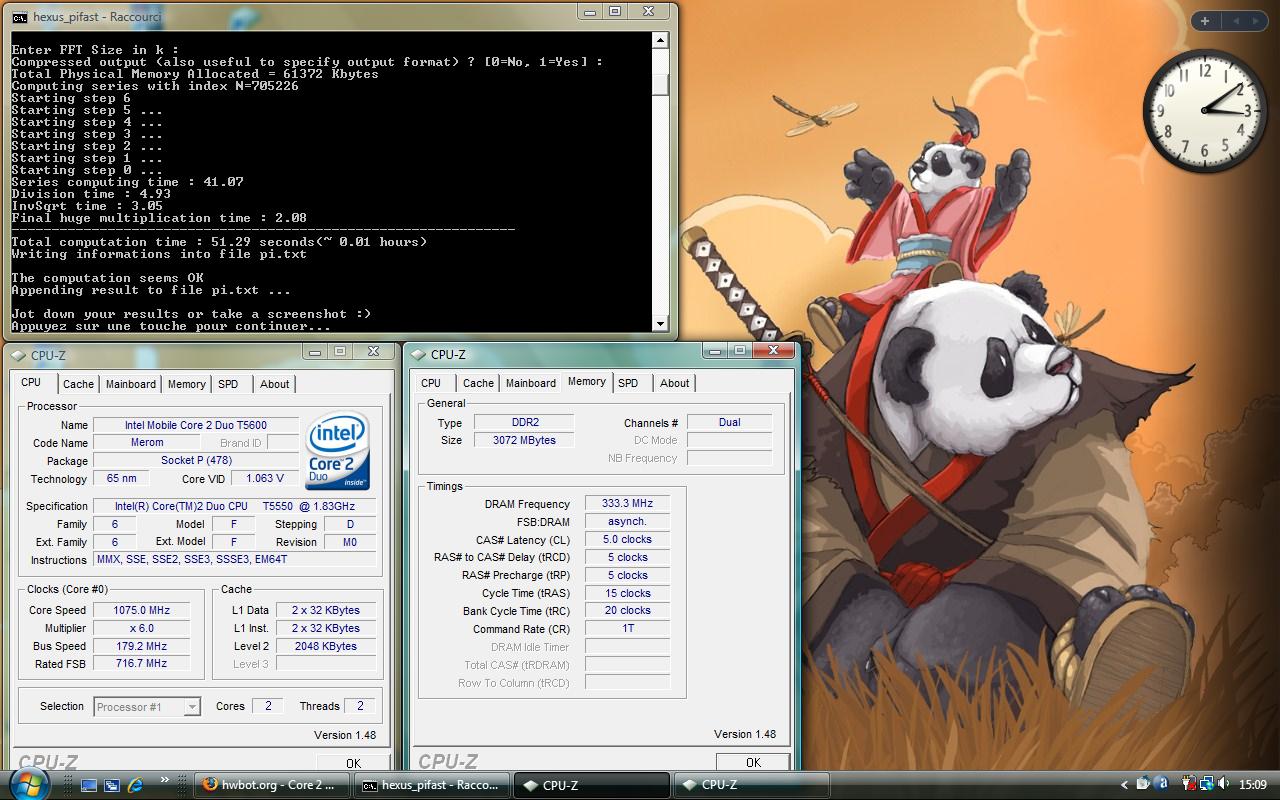Click Show Desktop quick launch icon
Image resolution: width=1280 pixels, height=800 pixels.
click(x=88, y=785)
